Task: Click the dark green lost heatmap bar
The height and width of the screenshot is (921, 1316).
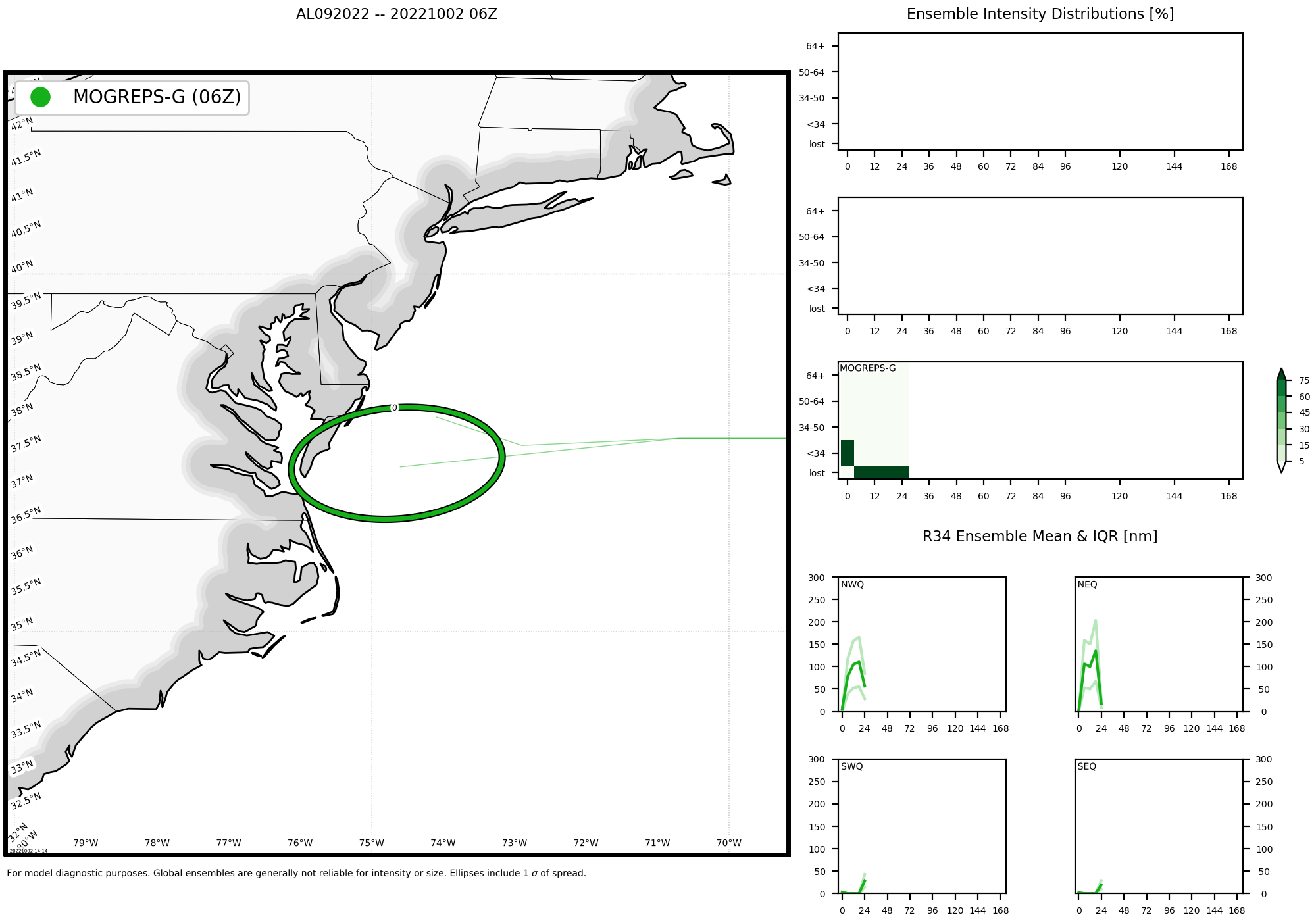Action: 881,472
